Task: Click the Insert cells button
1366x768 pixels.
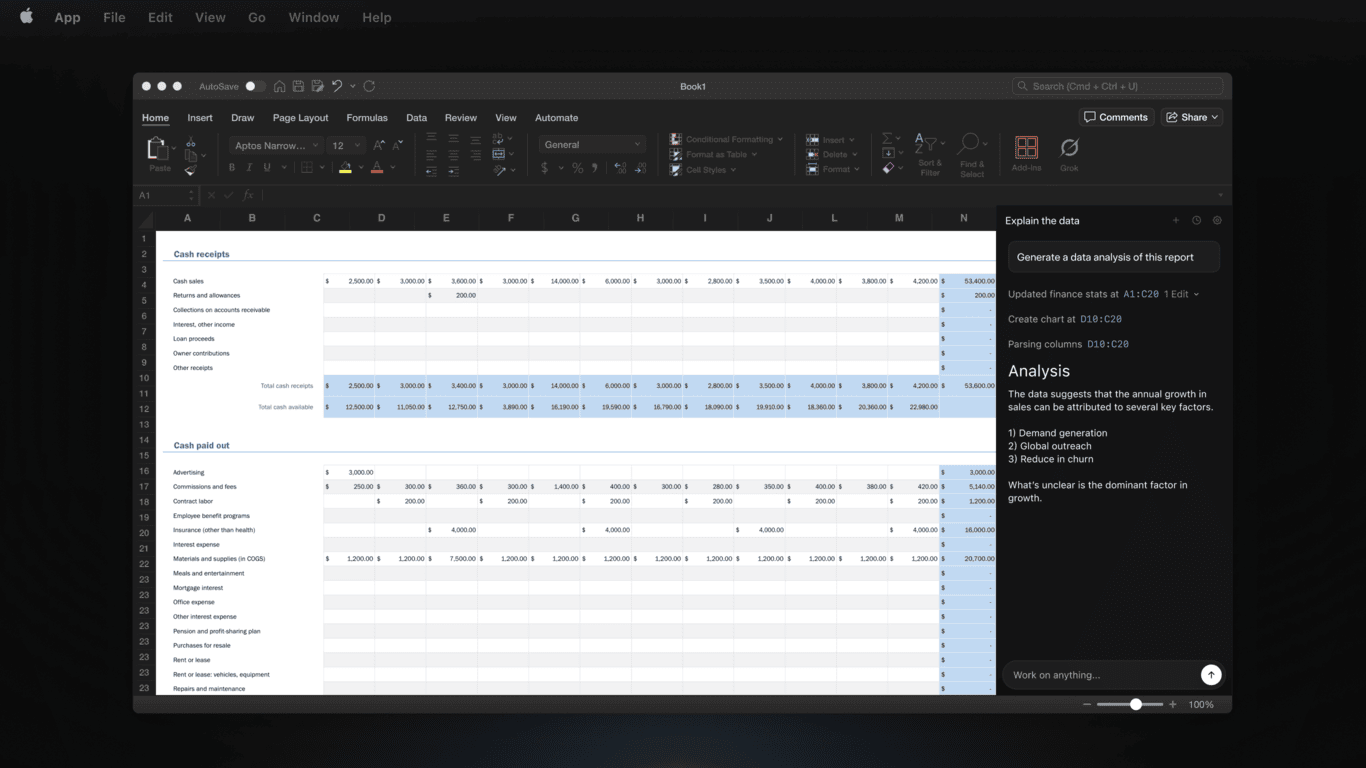Action: (829, 140)
